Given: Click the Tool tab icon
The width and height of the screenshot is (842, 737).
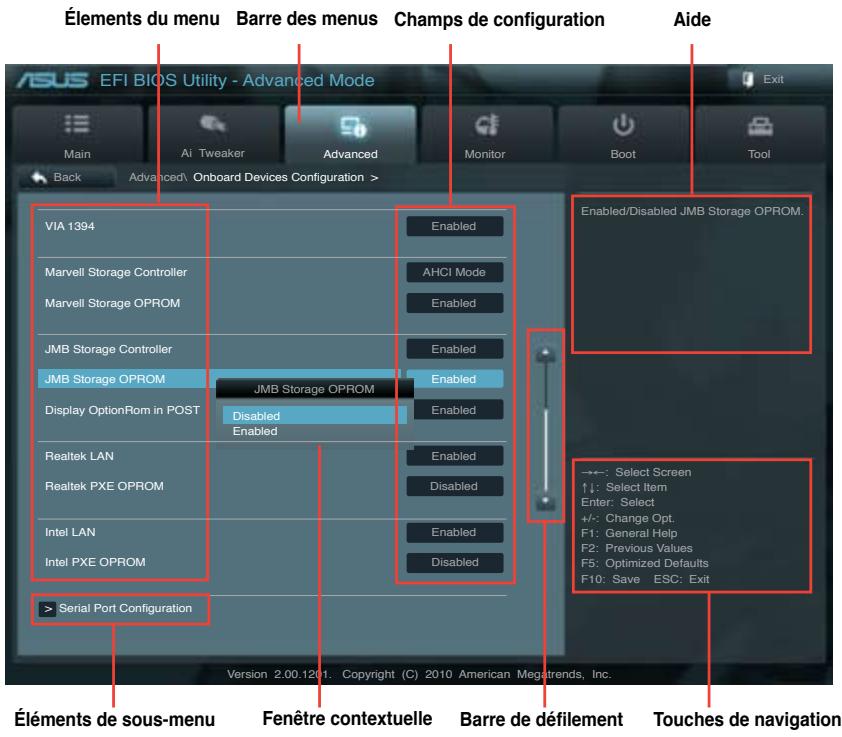Looking at the screenshot, I should coord(760,126).
